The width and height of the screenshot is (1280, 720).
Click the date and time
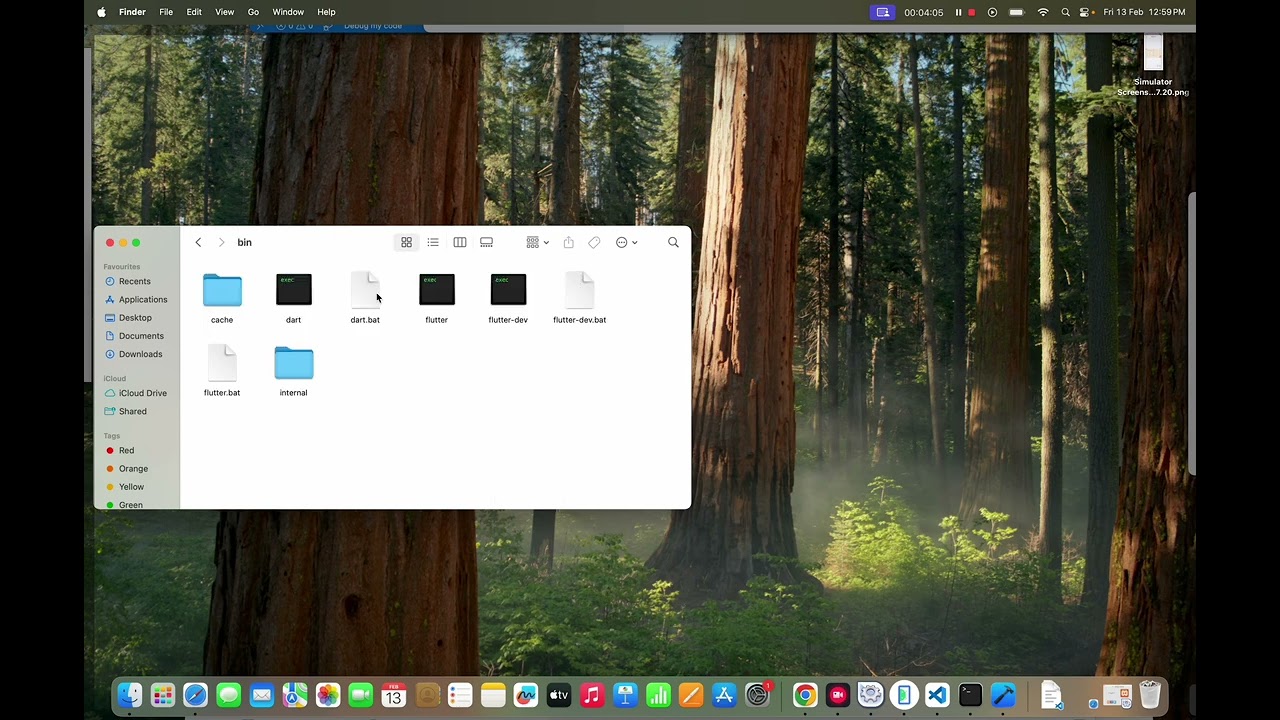[x=1144, y=12]
